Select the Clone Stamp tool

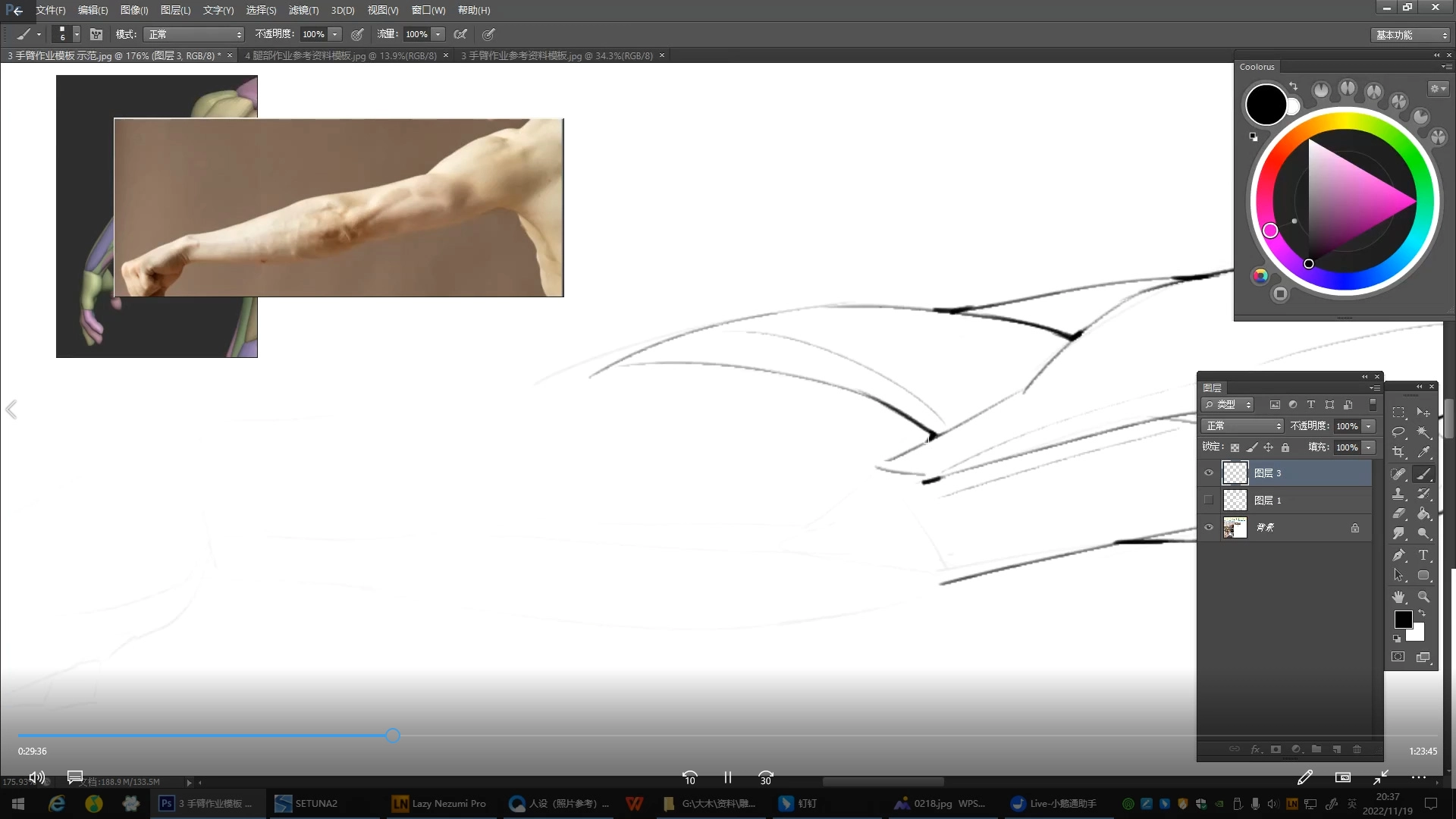pos(1399,494)
